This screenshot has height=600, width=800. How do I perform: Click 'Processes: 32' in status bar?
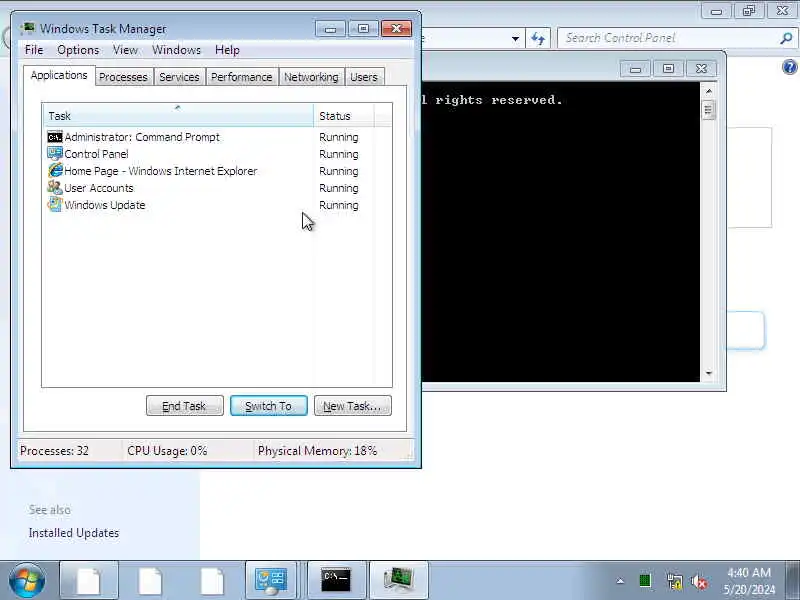(x=55, y=451)
